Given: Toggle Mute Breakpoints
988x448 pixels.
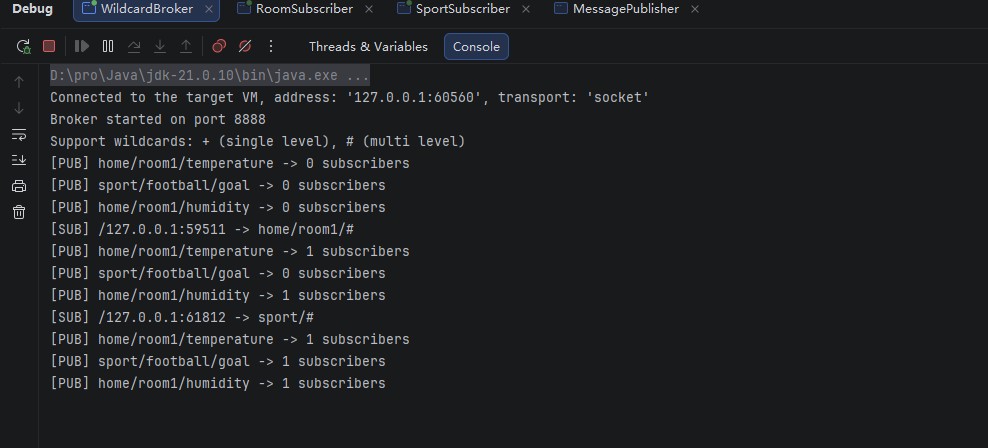Looking at the screenshot, I should [x=245, y=46].
